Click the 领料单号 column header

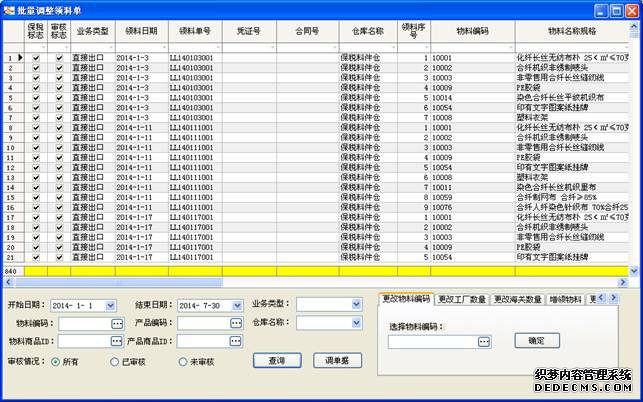[194, 32]
